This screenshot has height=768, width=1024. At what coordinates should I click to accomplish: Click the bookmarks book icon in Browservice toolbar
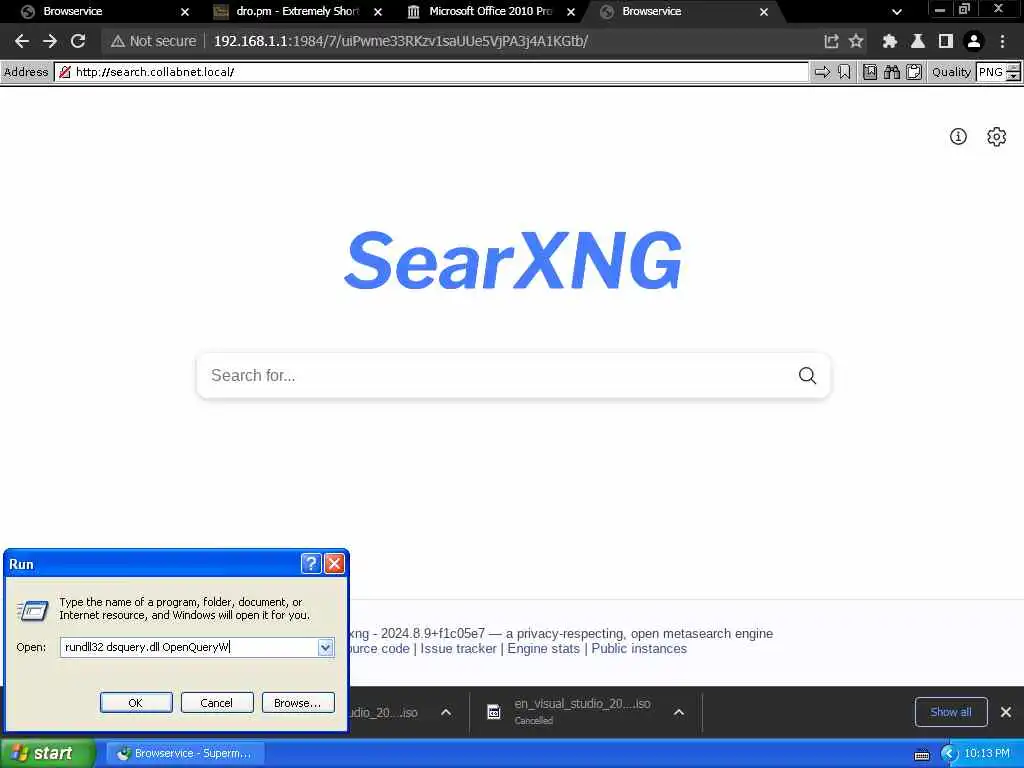[870, 72]
